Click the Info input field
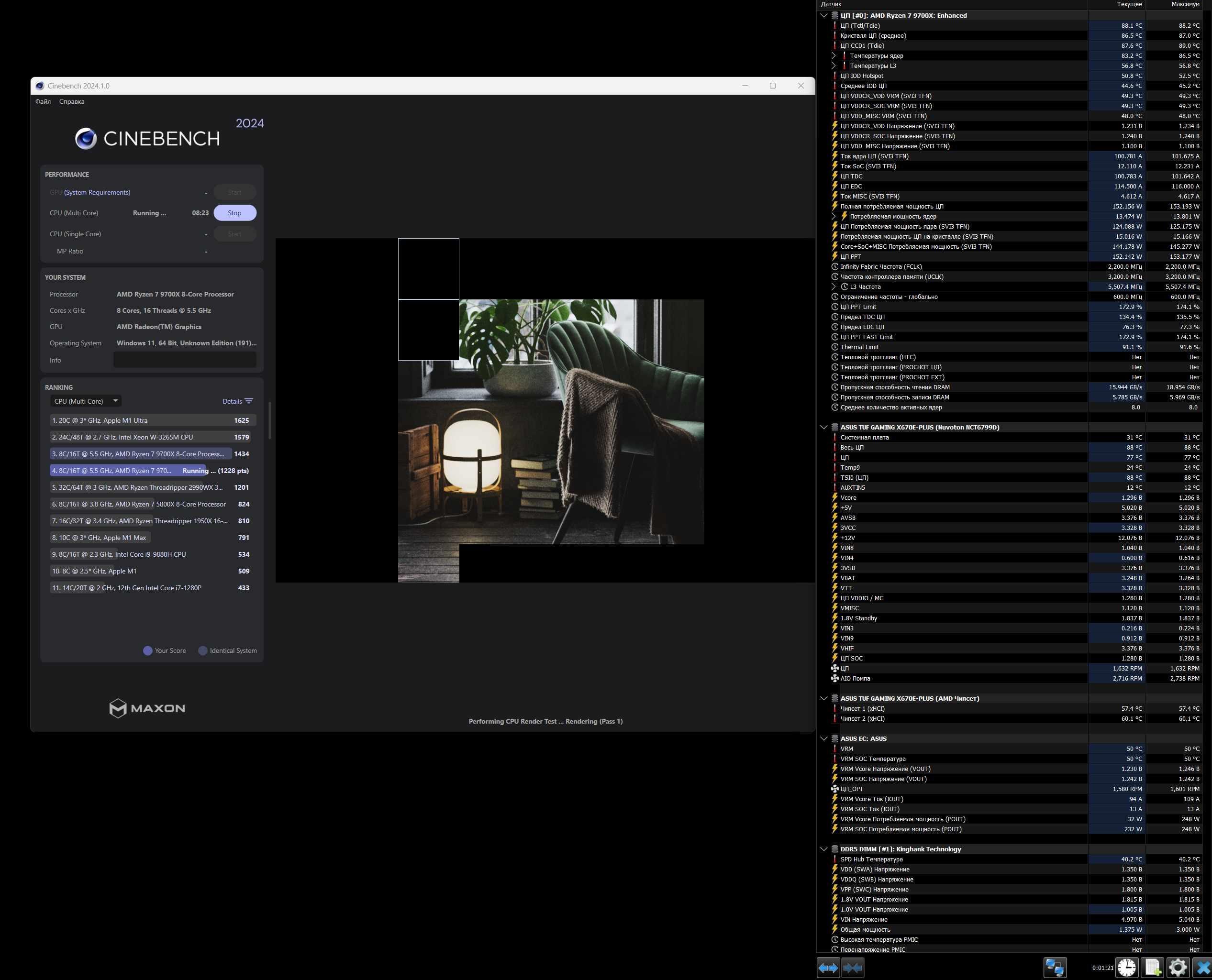 [185, 360]
